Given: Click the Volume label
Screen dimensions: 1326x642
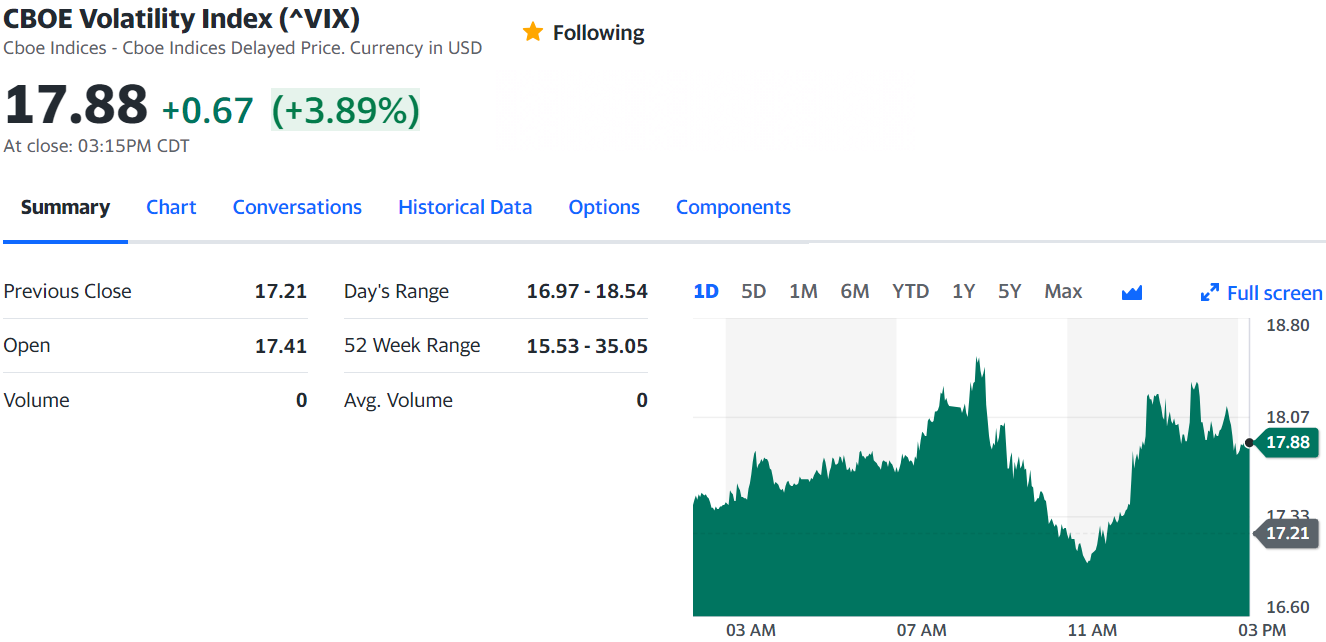Looking at the screenshot, I should (x=36, y=400).
